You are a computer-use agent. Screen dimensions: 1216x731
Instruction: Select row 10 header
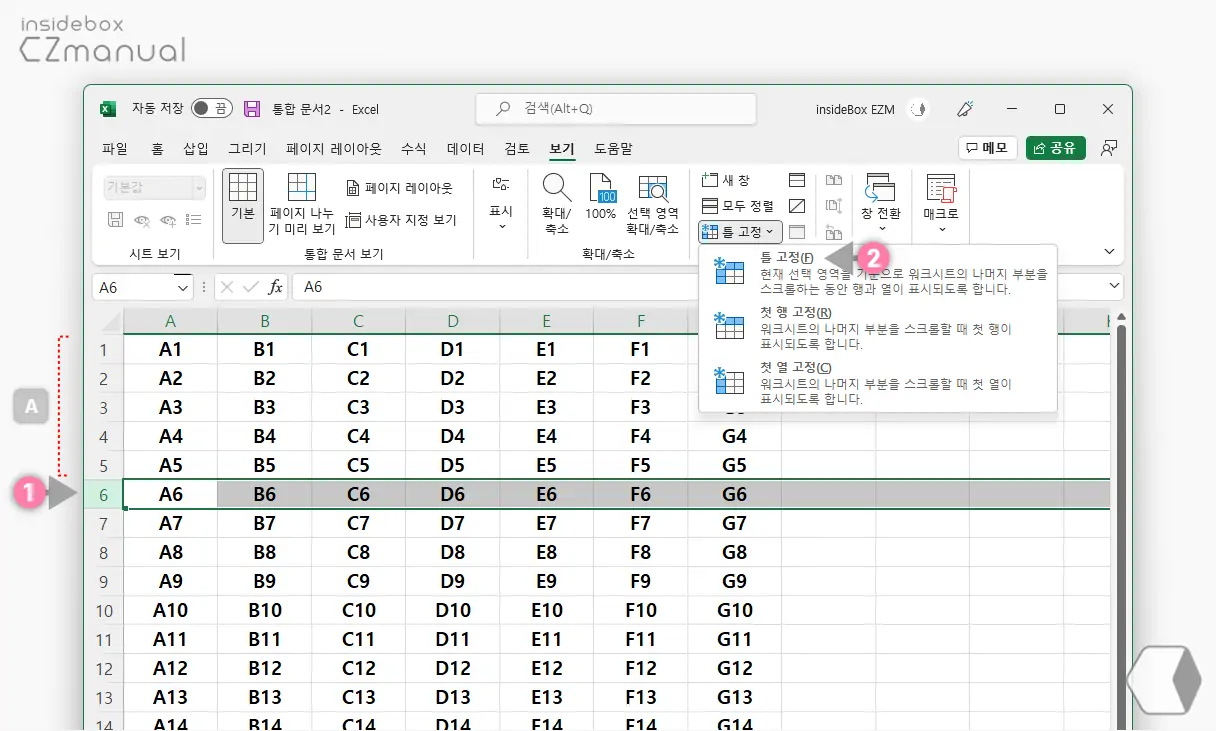click(x=103, y=610)
